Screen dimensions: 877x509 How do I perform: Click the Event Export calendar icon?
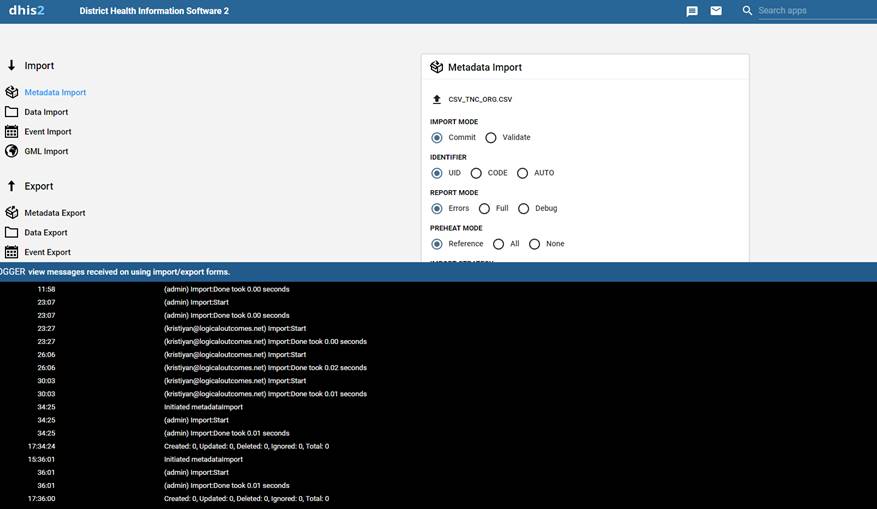11,252
